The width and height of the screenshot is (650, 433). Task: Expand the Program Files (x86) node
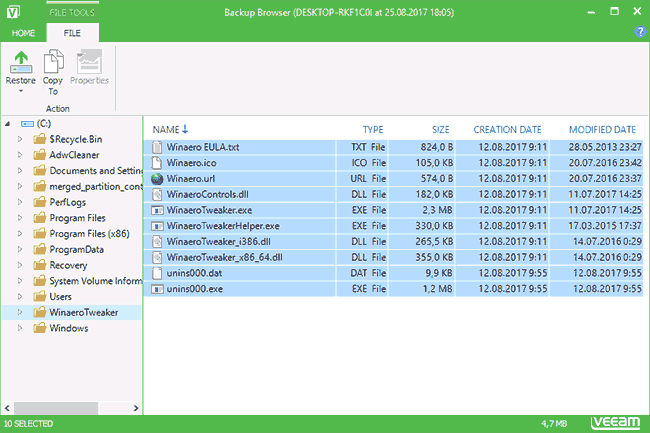click(x=19, y=234)
